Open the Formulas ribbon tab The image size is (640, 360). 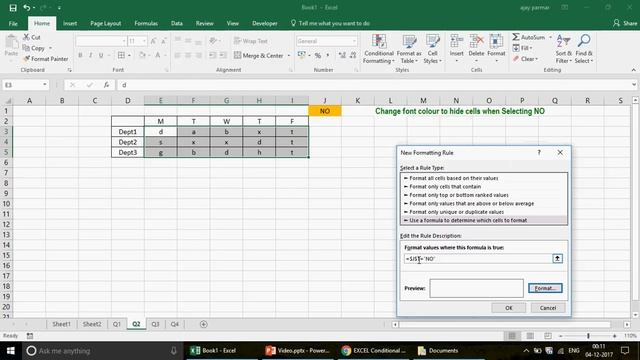pos(146,24)
